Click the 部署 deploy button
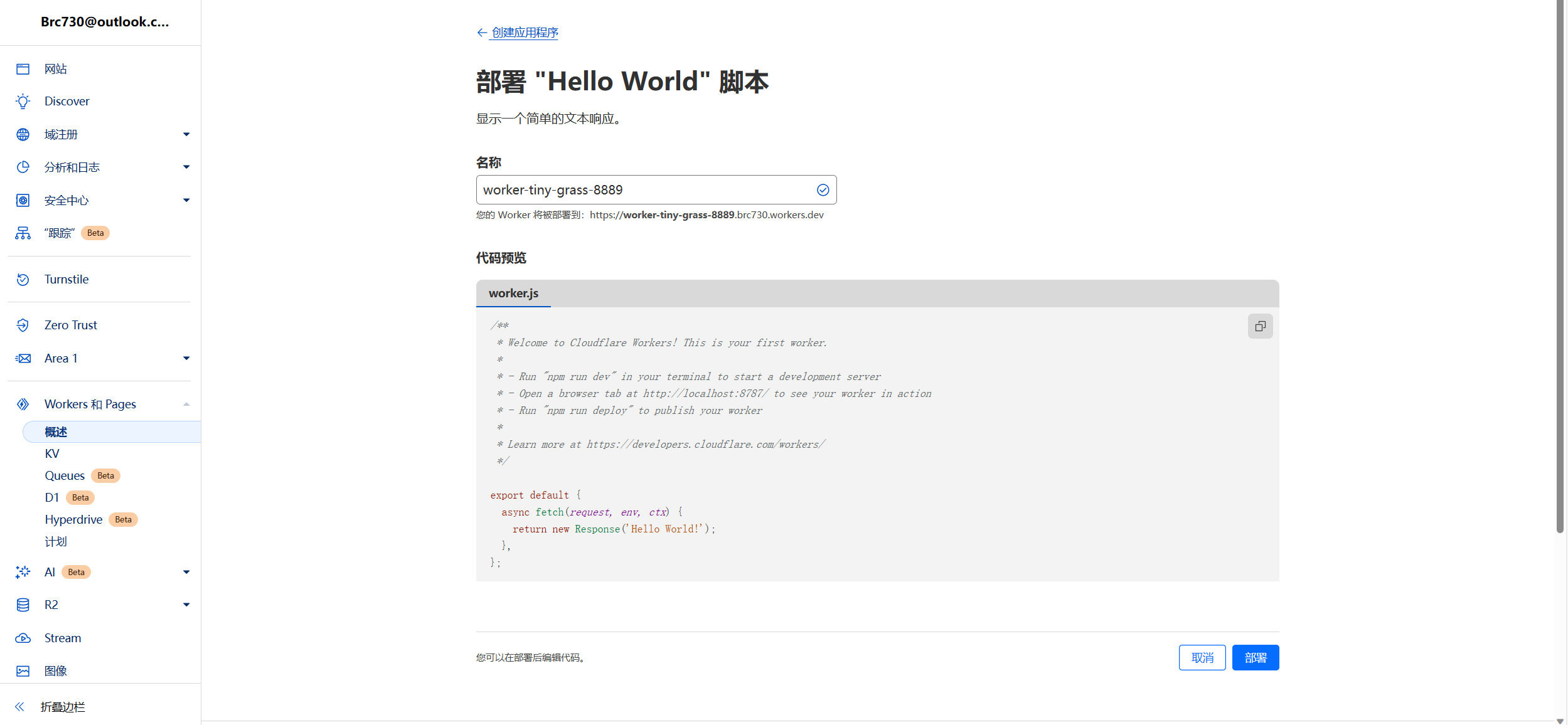 click(1256, 658)
